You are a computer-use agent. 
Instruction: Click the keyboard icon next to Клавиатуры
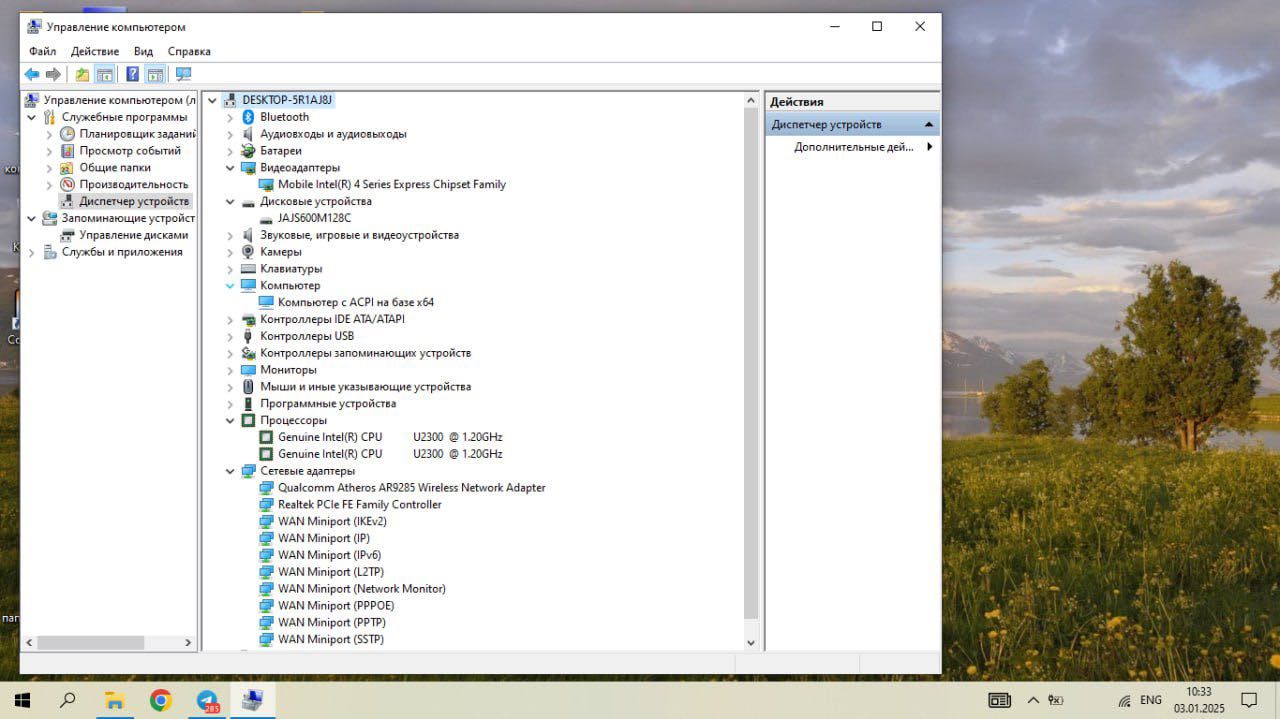(x=249, y=269)
